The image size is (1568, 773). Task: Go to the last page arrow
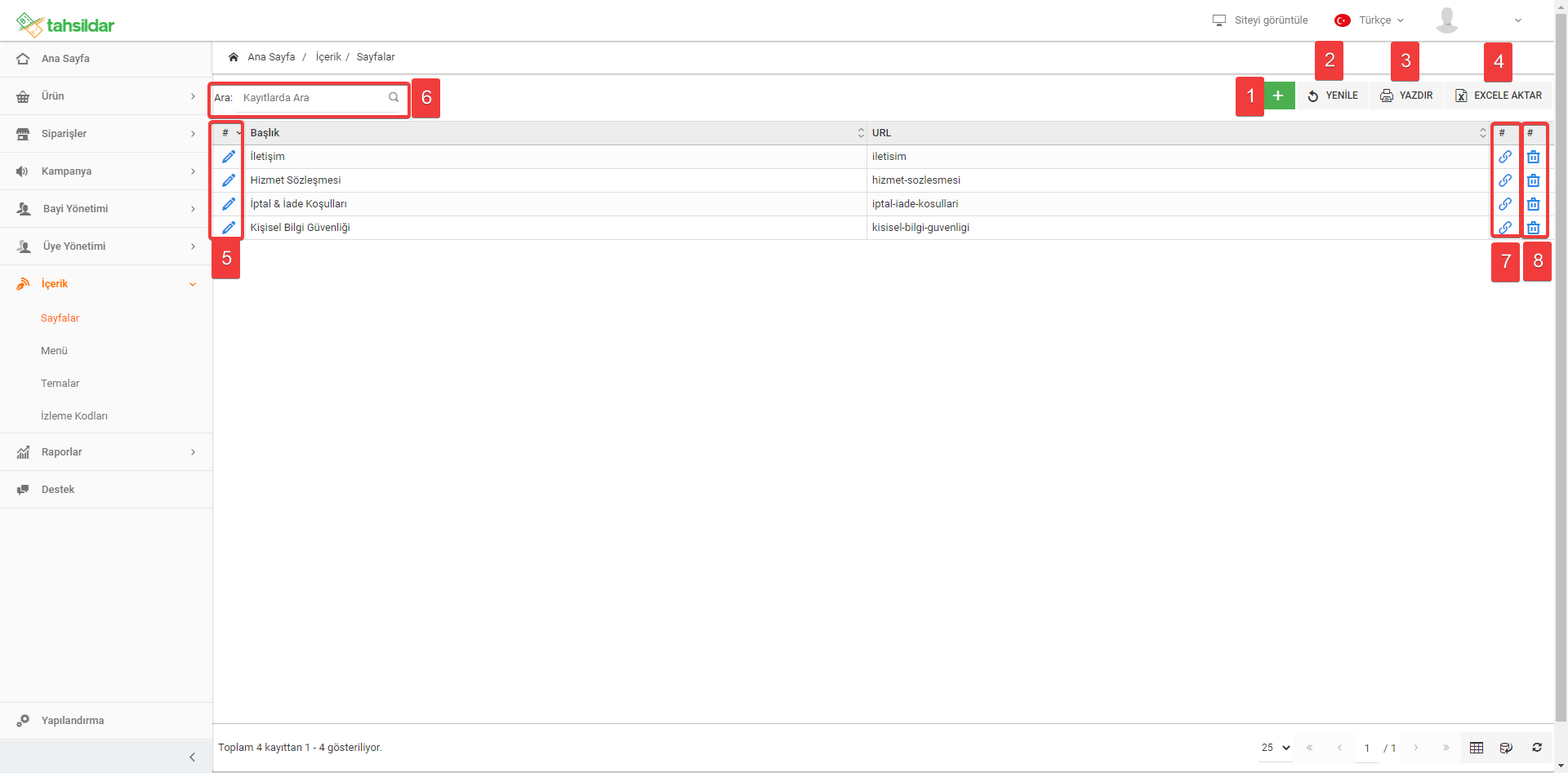pos(1445,748)
